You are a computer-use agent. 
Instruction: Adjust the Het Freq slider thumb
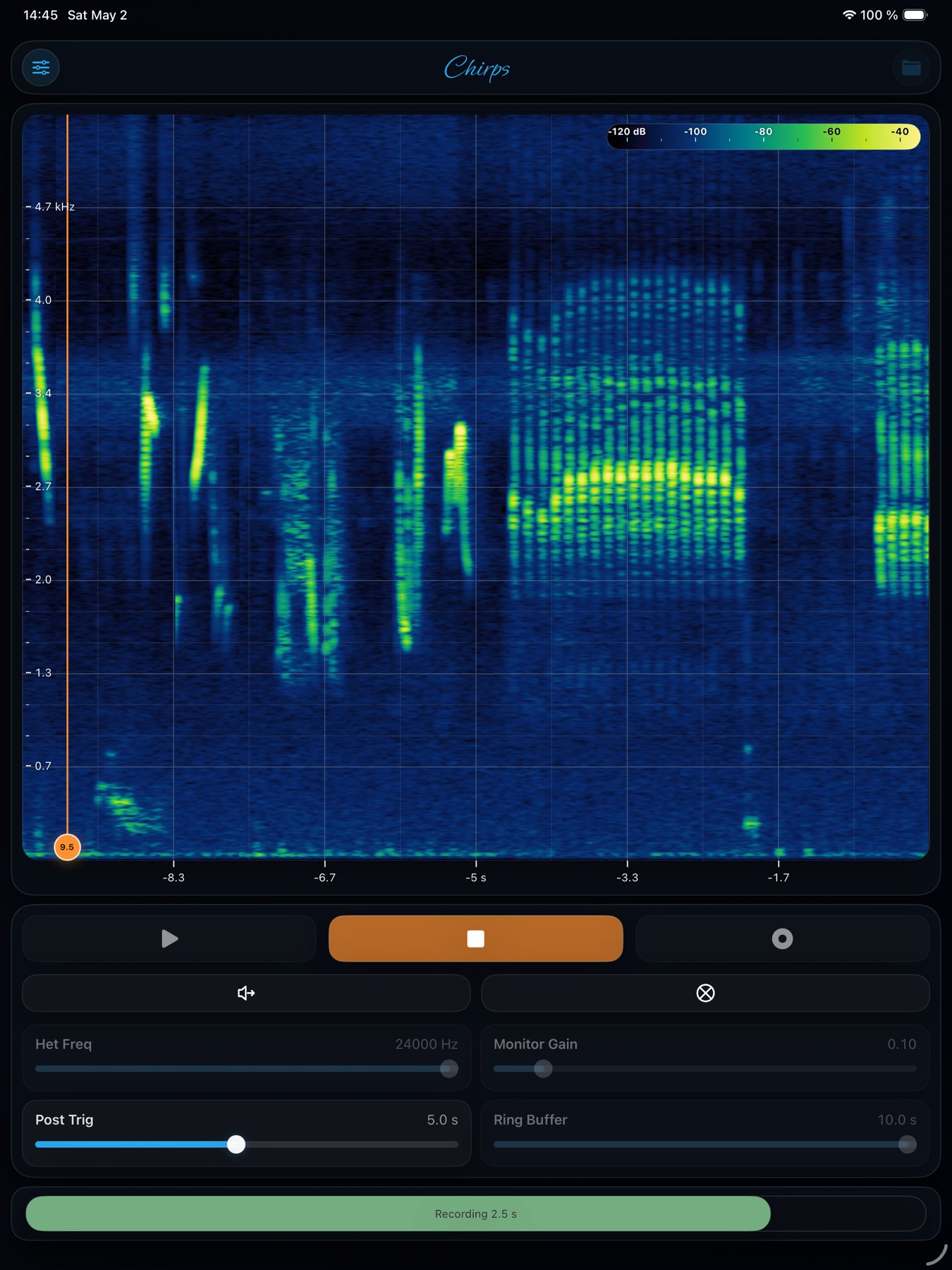tap(449, 1069)
